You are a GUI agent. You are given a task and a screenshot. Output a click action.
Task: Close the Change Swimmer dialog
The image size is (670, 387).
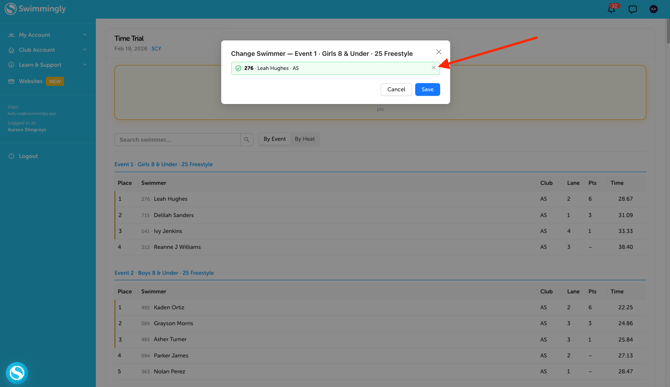[438, 52]
